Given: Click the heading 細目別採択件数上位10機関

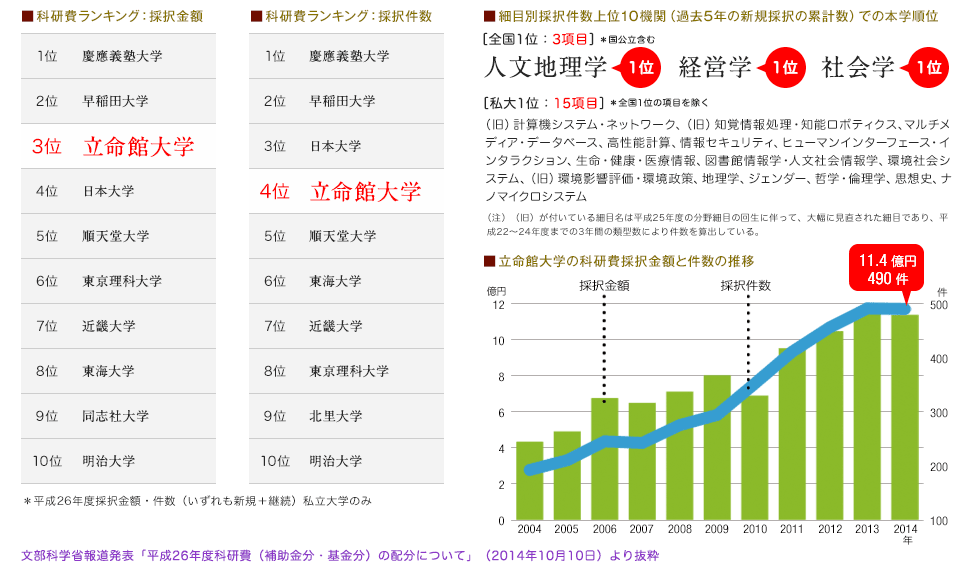Looking at the screenshot, I should pos(711,16).
